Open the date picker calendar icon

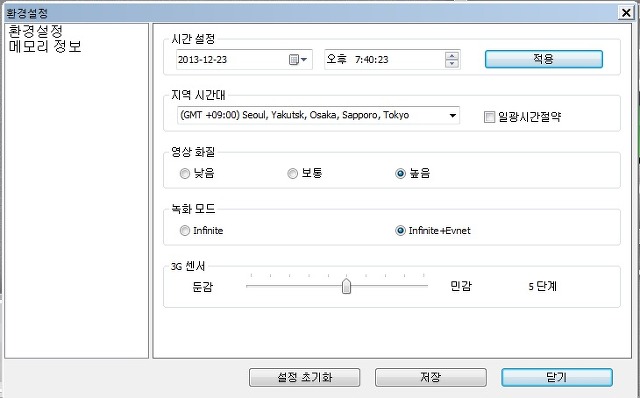(298, 60)
